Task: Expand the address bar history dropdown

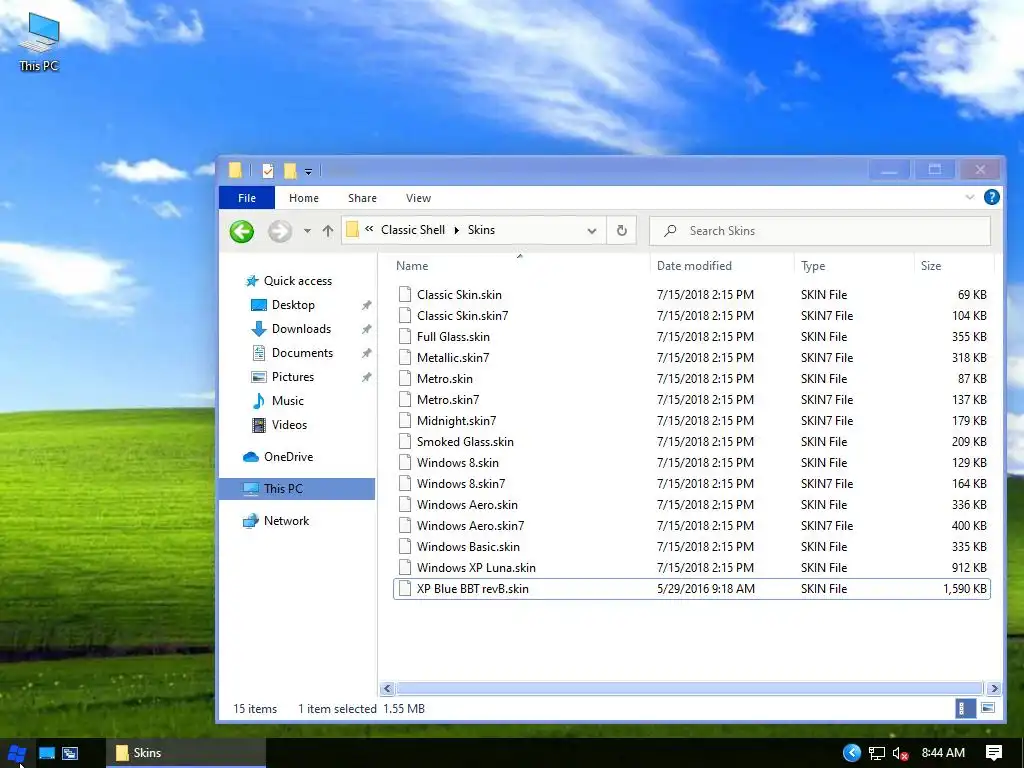Action: point(592,231)
